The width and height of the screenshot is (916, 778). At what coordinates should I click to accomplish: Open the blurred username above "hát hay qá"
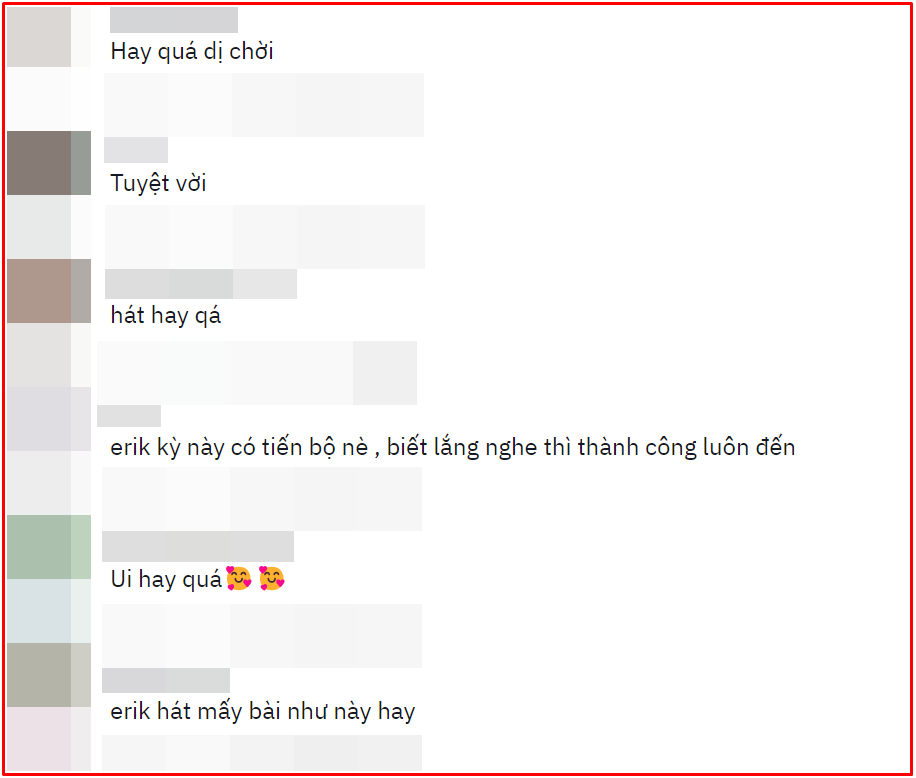click(x=201, y=284)
